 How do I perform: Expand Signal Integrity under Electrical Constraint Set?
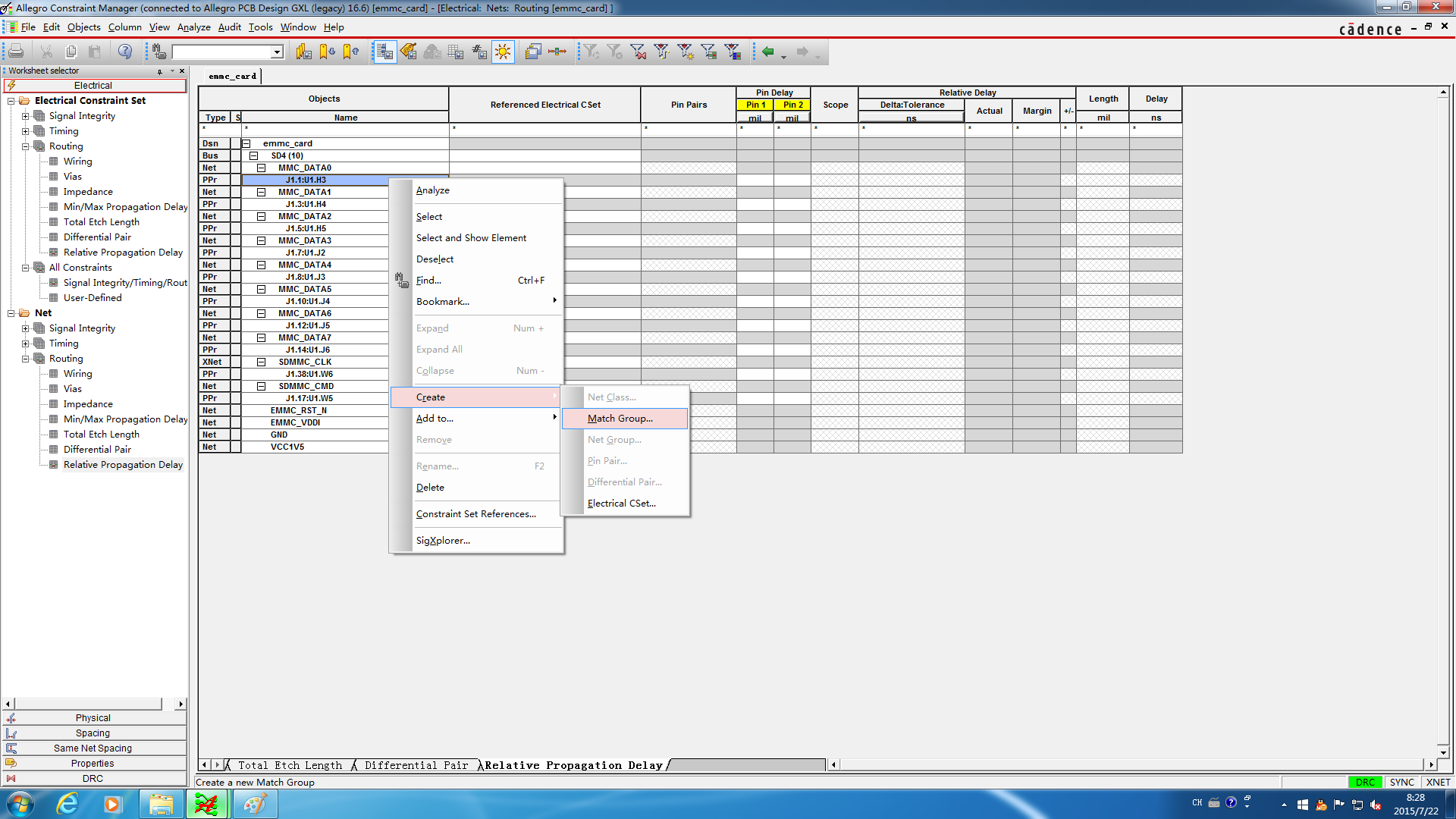click(26, 116)
